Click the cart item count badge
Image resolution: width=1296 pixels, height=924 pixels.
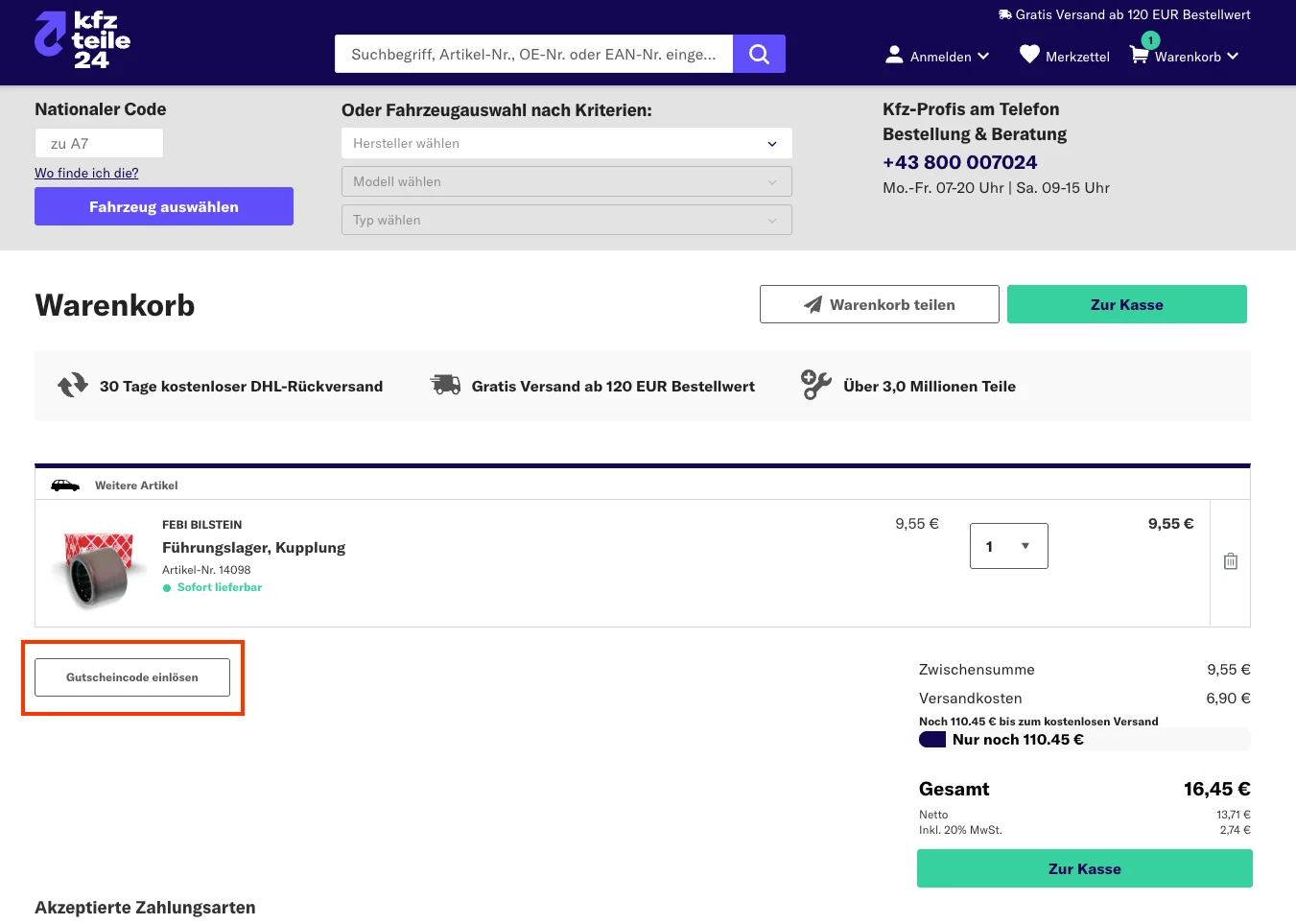tap(1151, 40)
